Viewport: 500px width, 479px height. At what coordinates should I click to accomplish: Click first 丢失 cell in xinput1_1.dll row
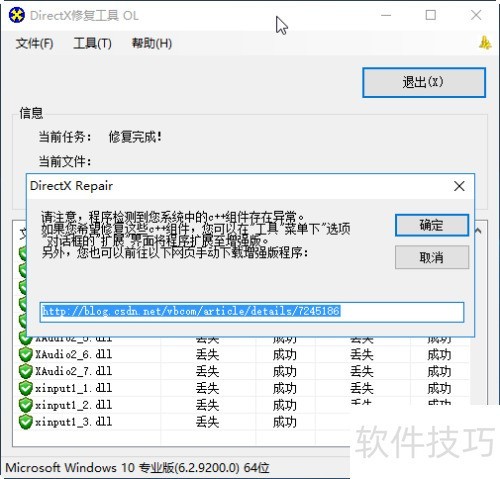pos(207,388)
